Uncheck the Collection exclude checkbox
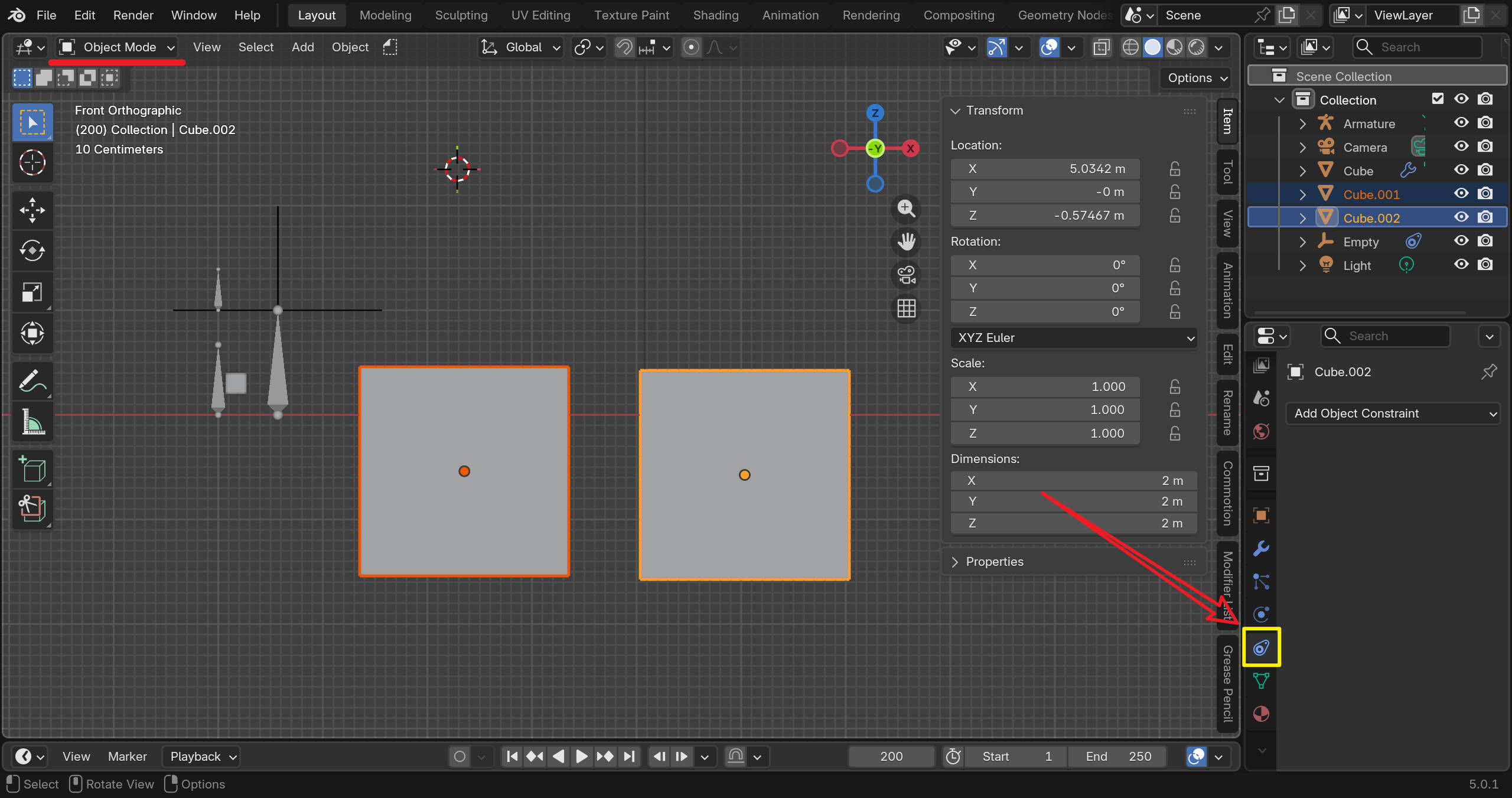Viewport: 1512px width, 798px height. (1438, 99)
